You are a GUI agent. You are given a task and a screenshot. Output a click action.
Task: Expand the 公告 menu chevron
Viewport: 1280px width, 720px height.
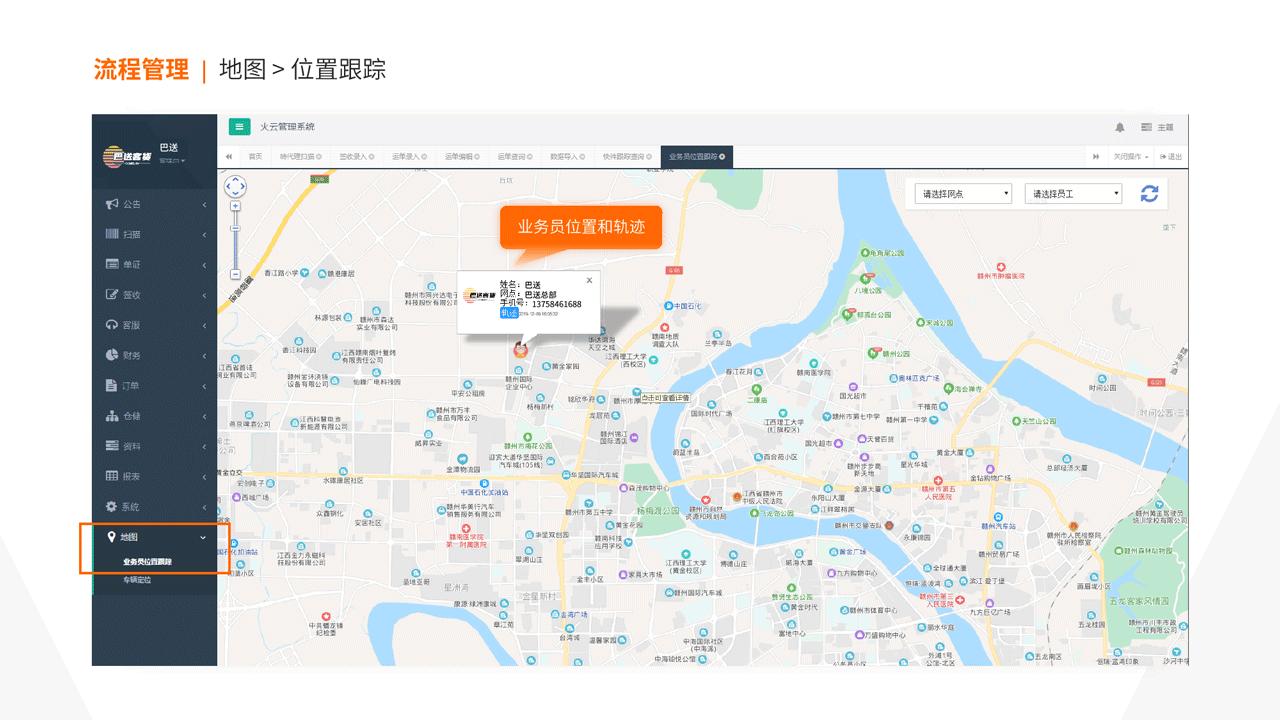tap(204, 205)
